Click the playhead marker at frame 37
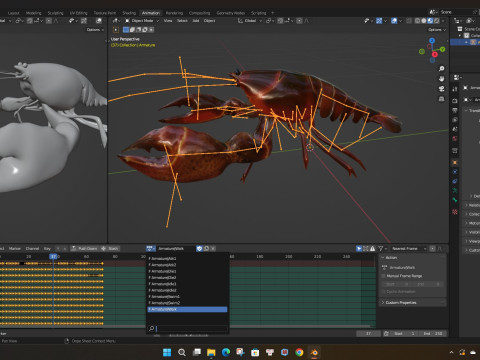480x360 pixels. coord(53,256)
